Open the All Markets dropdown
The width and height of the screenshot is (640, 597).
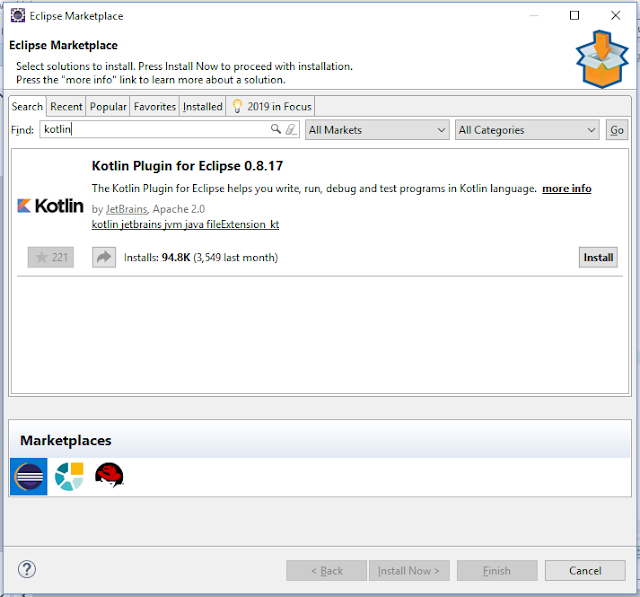tap(377, 130)
